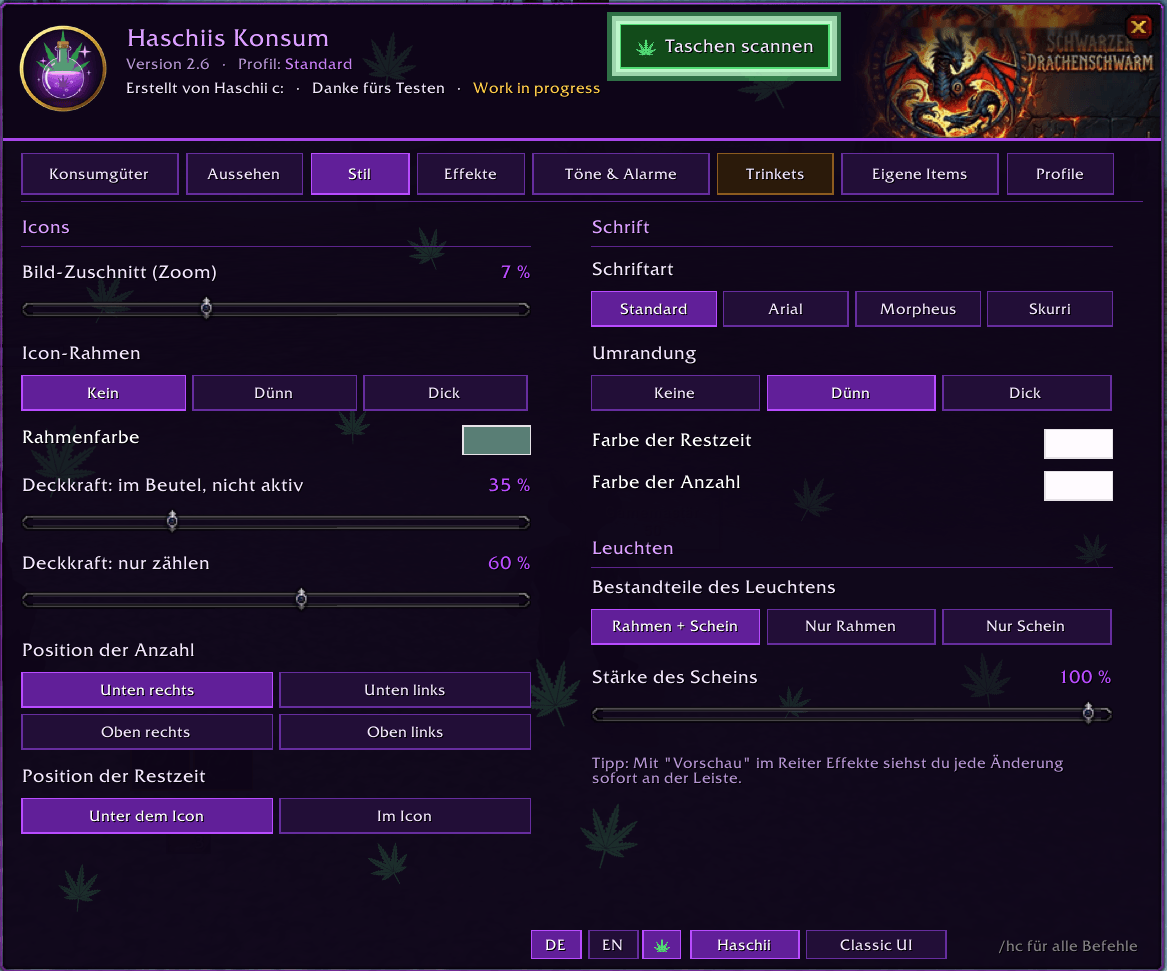This screenshot has height=971, width=1167.
Task: Click the Deckkraft nur zählen slider handle
Action: tap(301, 598)
